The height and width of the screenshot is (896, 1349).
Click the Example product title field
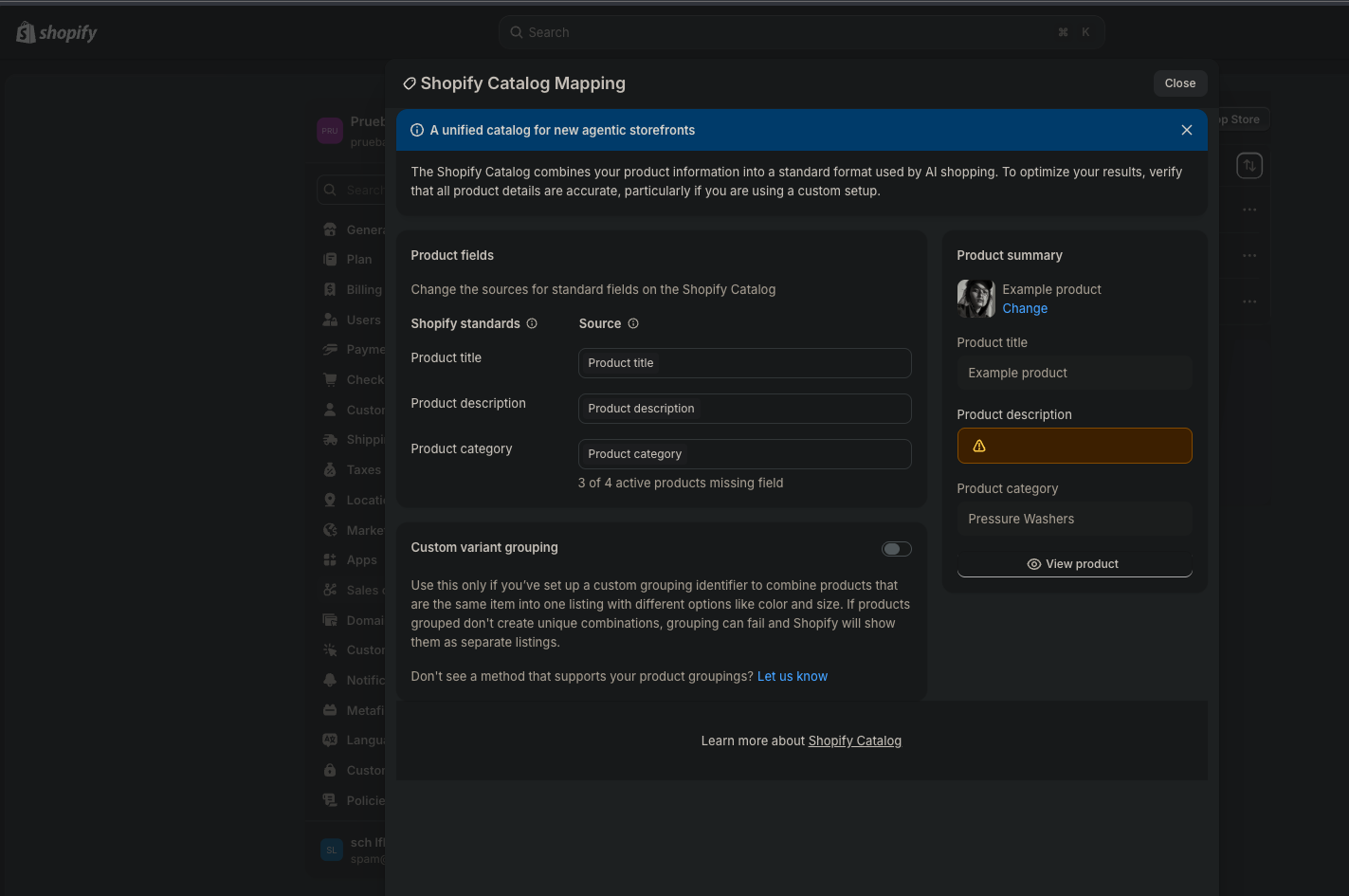click(1074, 373)
